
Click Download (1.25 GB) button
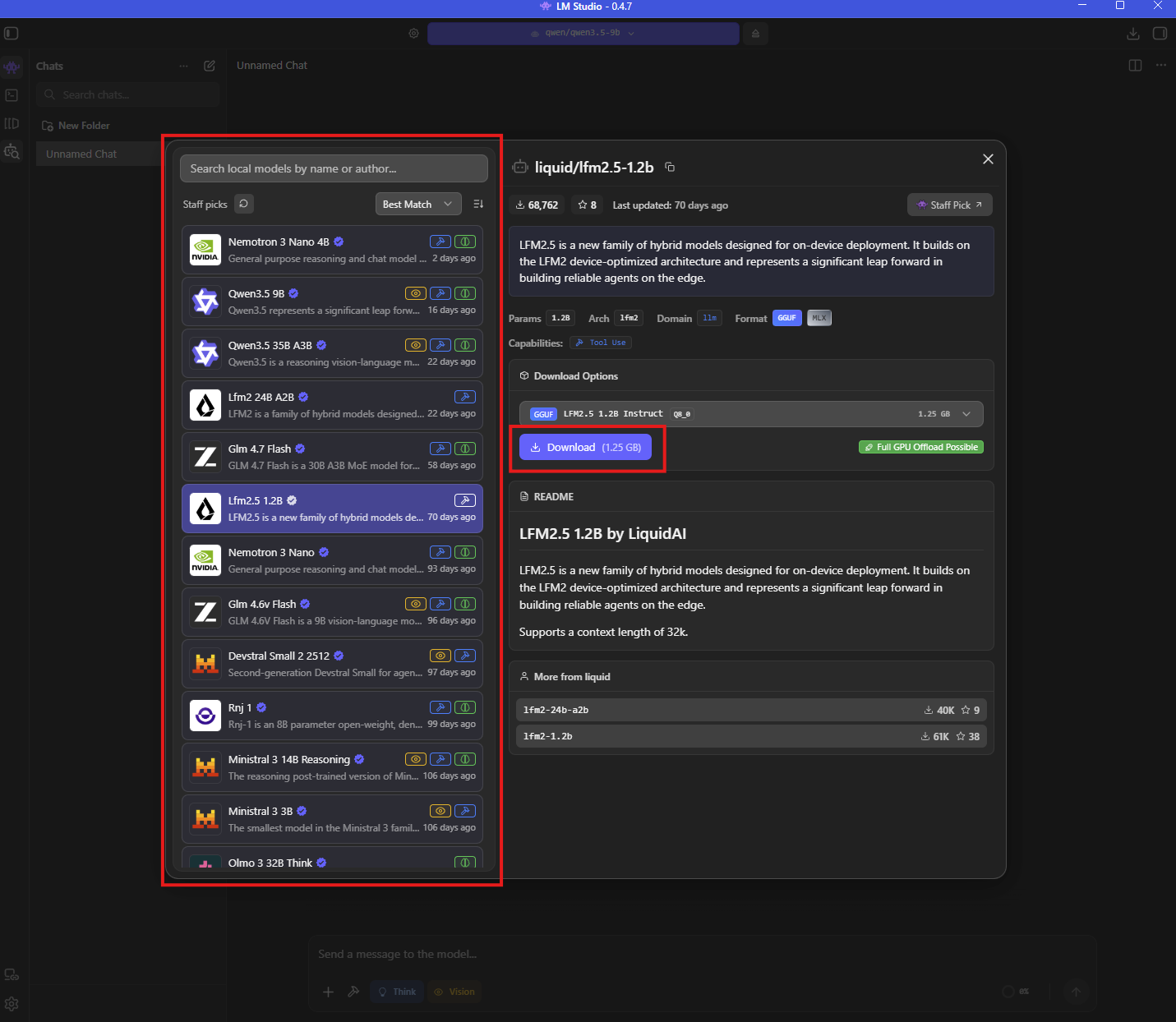tap(585, 448)
